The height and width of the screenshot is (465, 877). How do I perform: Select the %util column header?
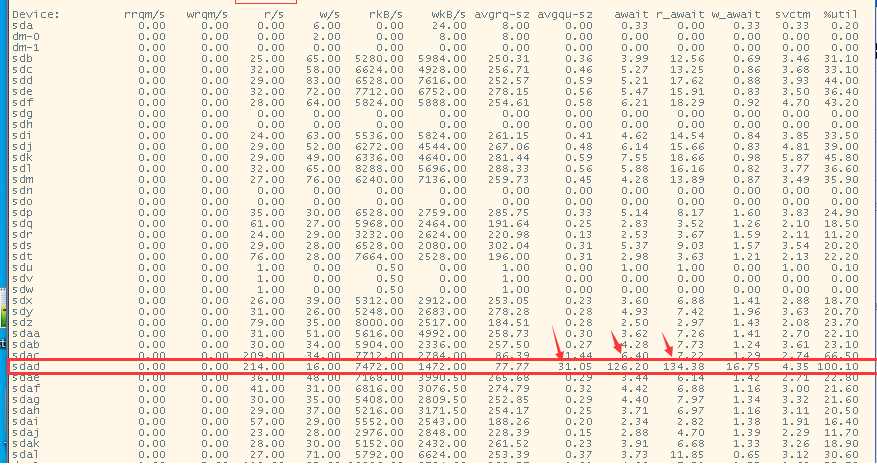click(x=841, y=15)
